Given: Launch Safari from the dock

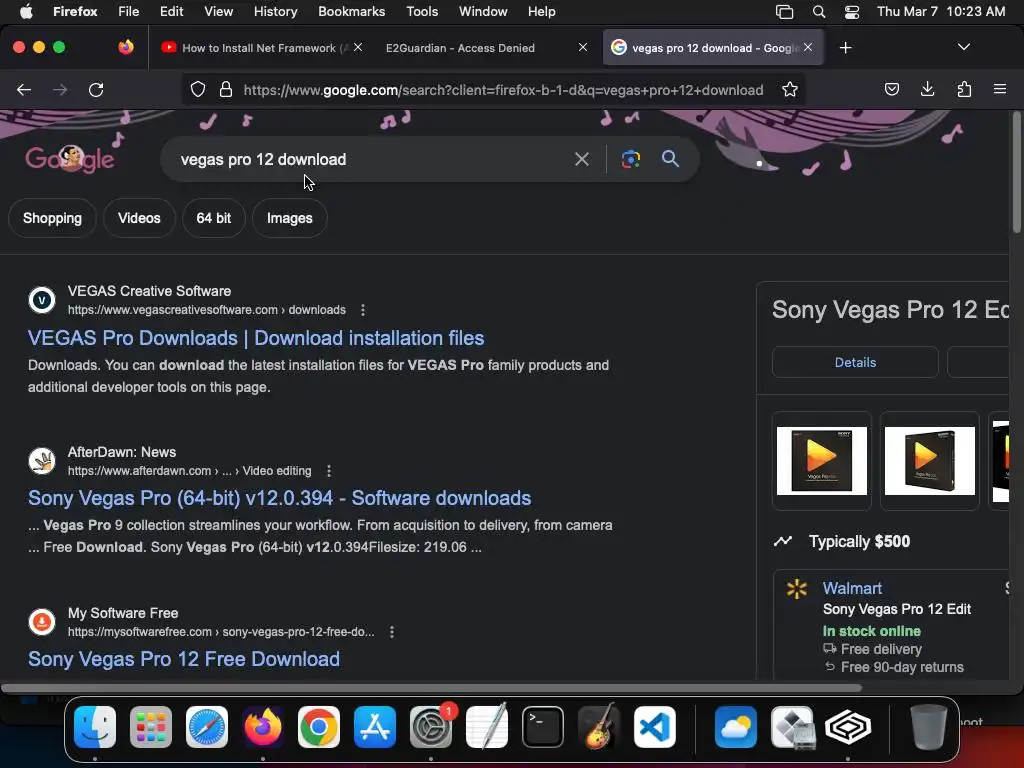Looking at the screenshot, I should pyautogui.click(x=207, y=727).
